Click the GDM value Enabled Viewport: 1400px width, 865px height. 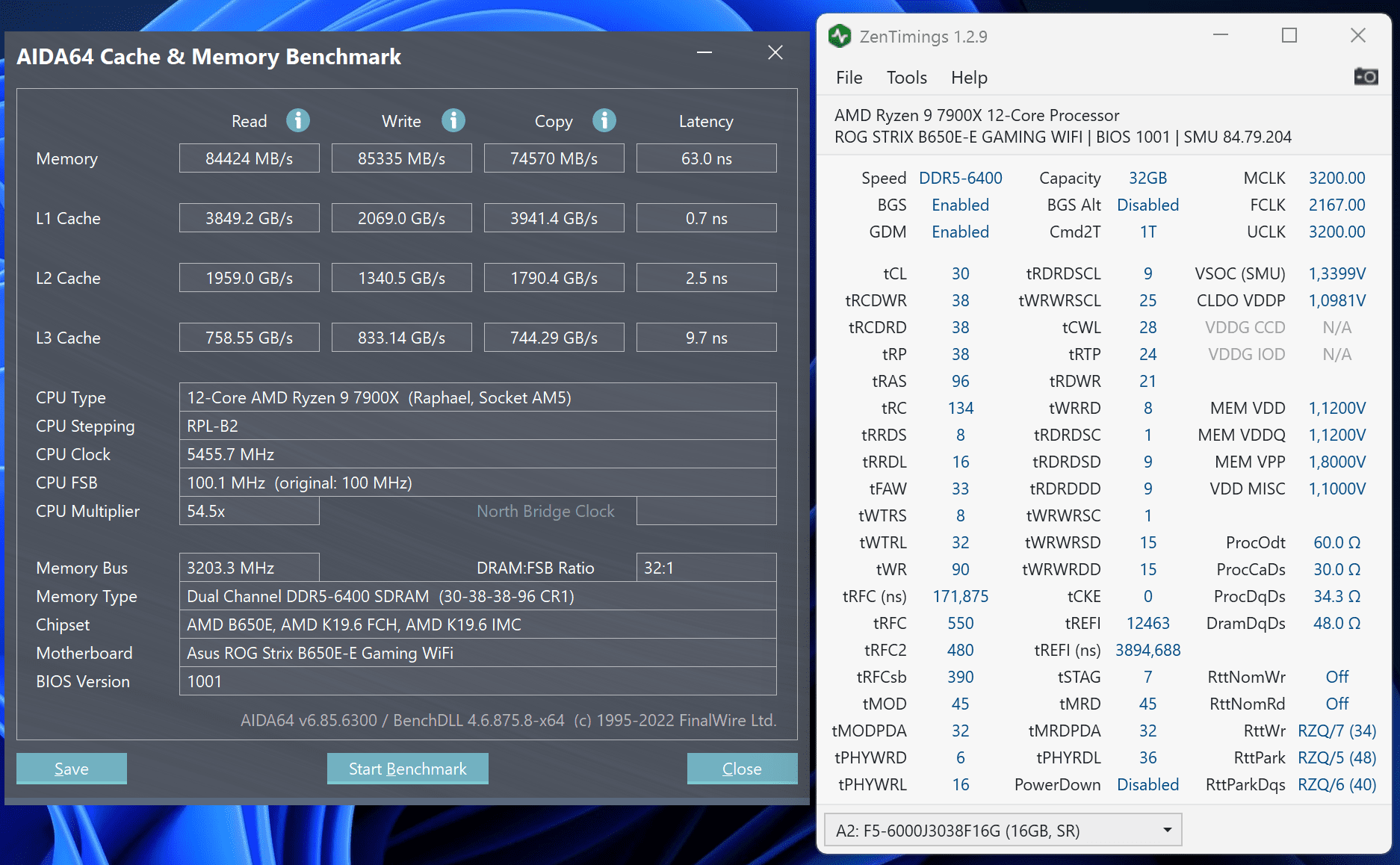[961, 232]
